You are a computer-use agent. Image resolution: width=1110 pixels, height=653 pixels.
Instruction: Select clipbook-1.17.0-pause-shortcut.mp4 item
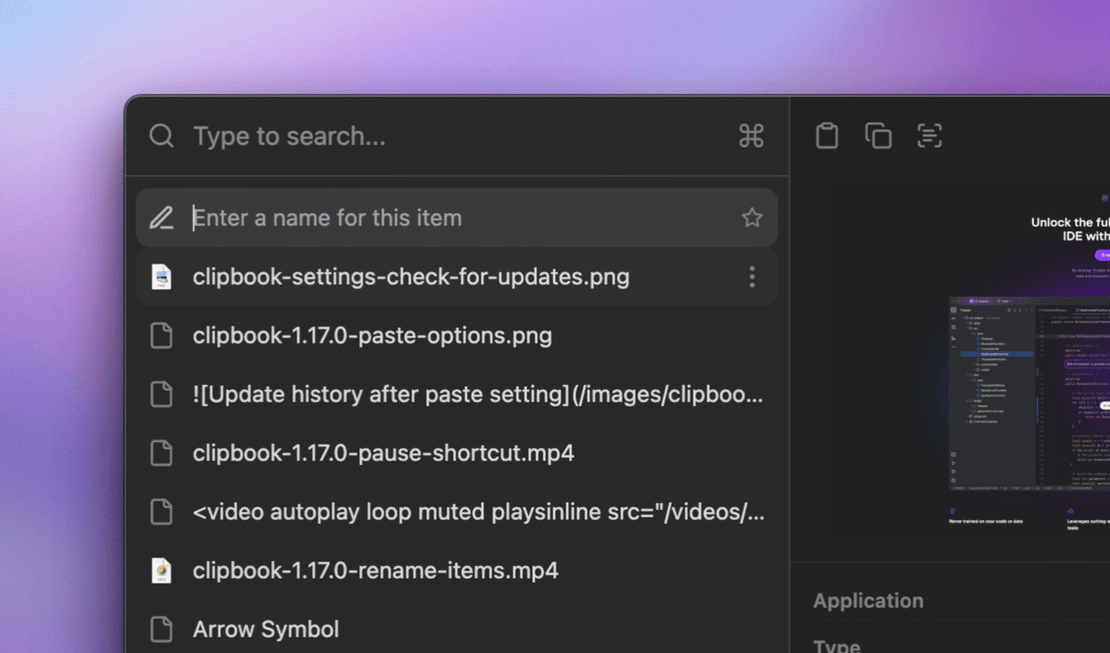click(457, 453)
